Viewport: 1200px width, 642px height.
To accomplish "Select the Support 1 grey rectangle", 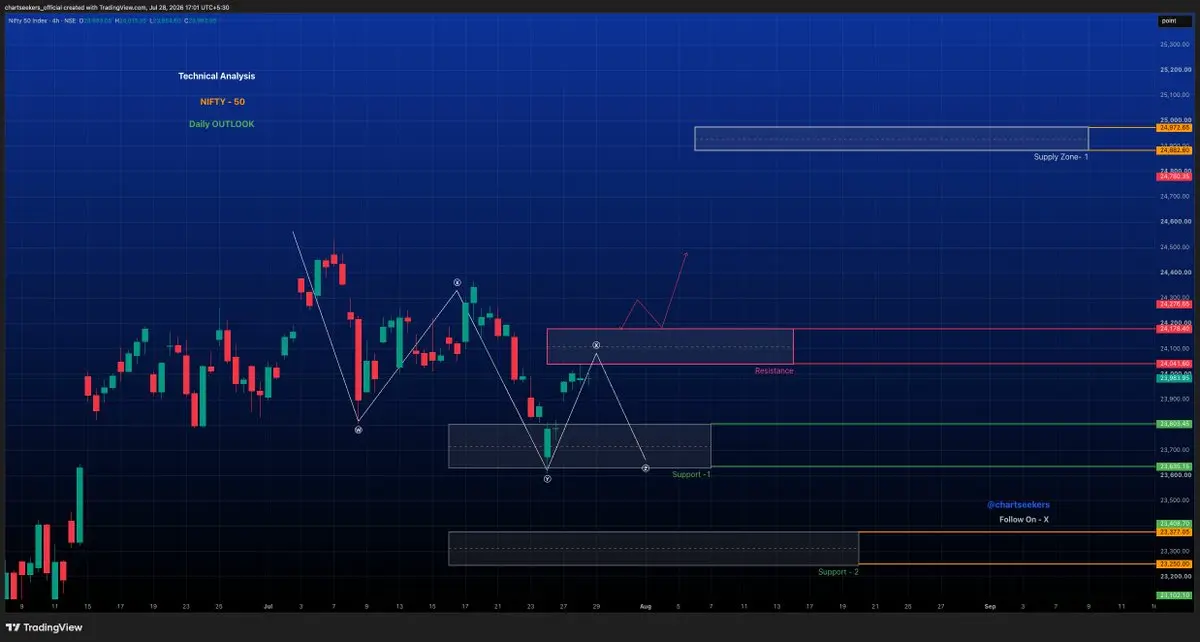I will pos(579,446).
